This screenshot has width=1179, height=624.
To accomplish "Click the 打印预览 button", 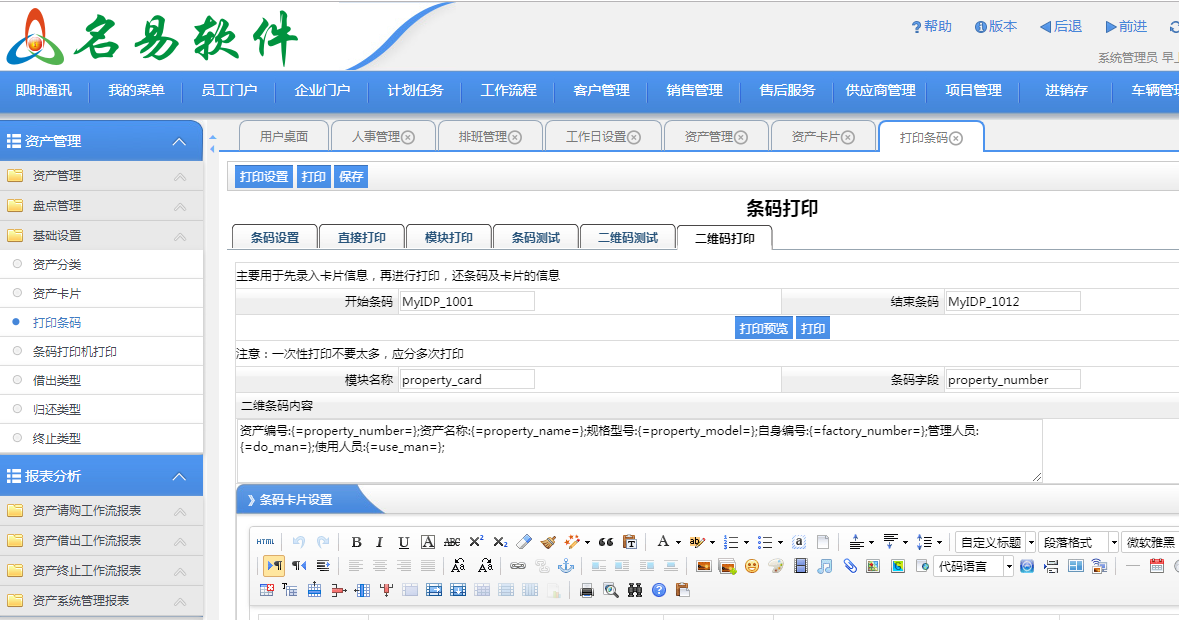I will pyautogui.click(x=763, y=327).
